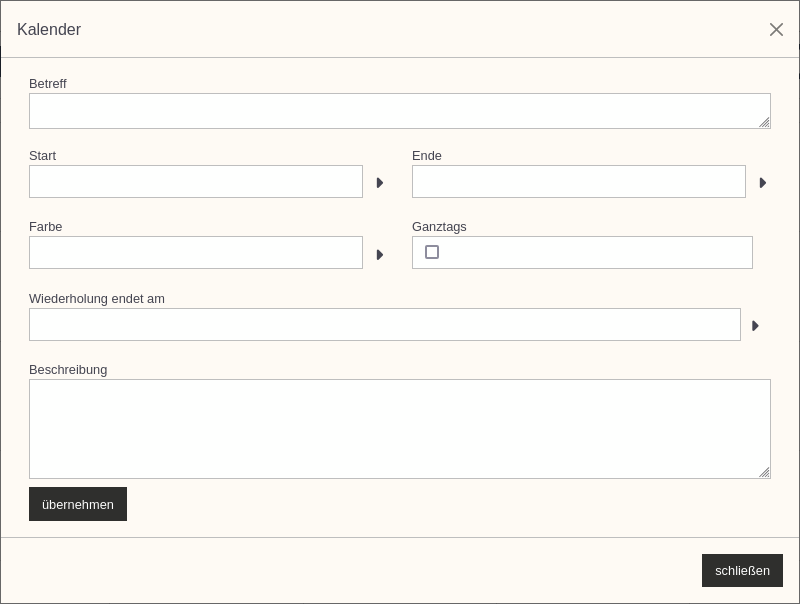800x604 pixels.
Task: Focus the Ende input field
Action: pos(579,182)
